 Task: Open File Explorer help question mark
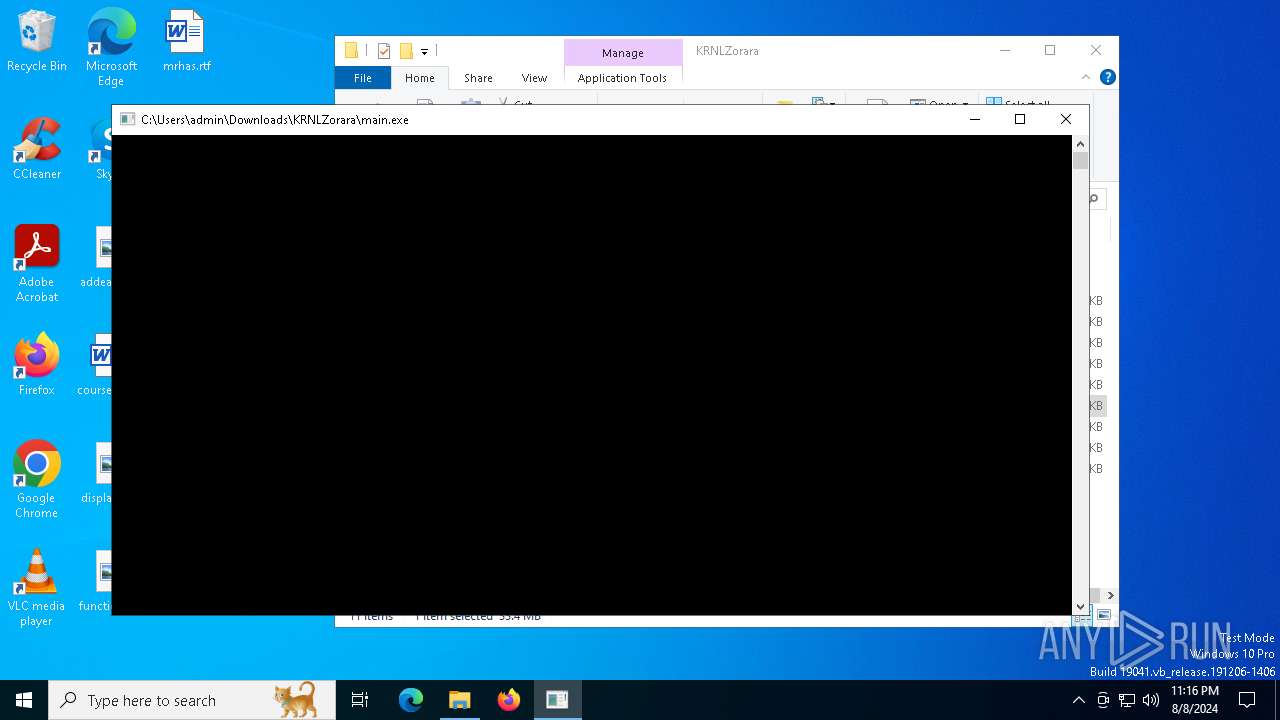point(1107,77)
